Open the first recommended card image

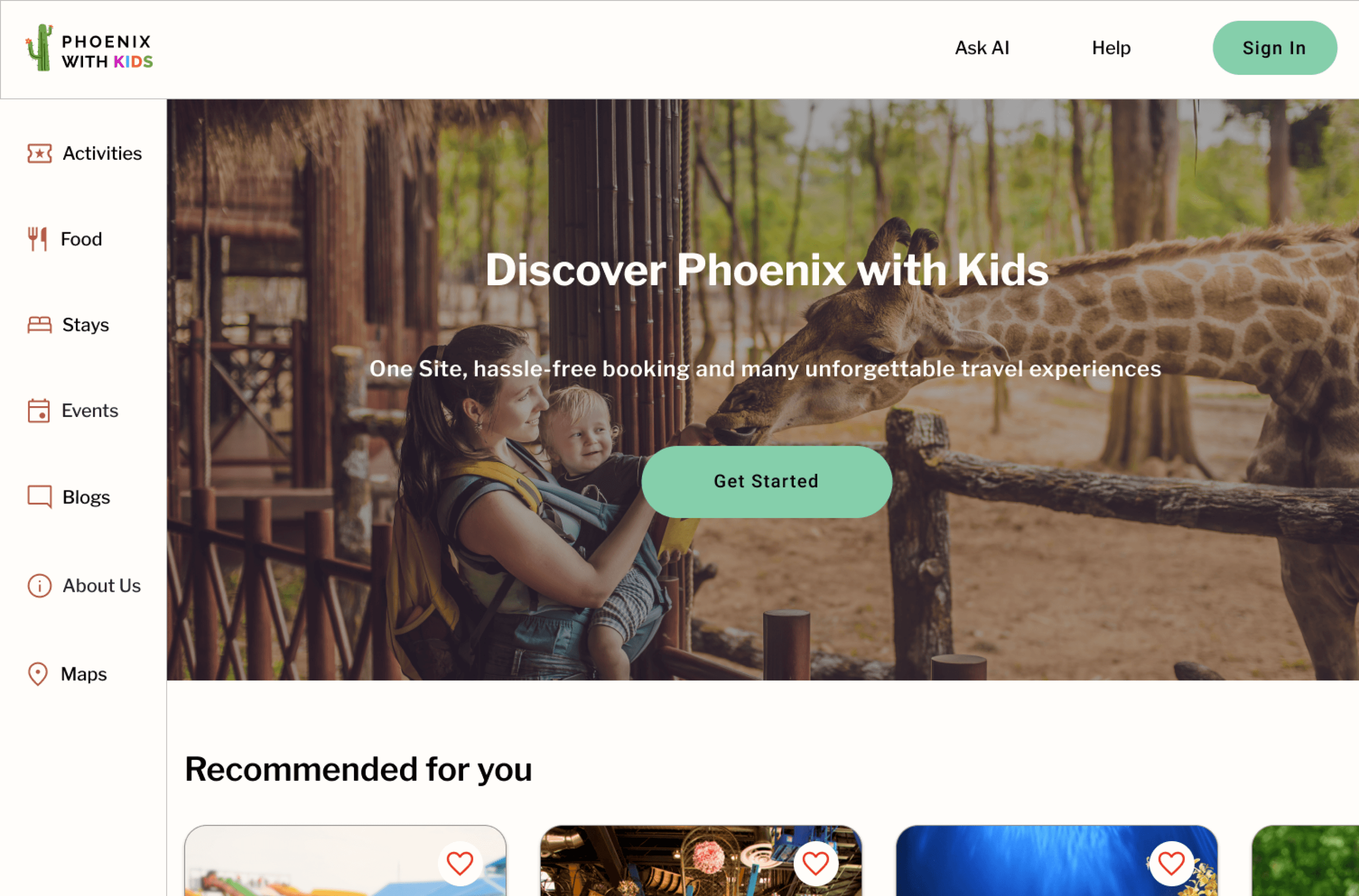tap(345, 861)
